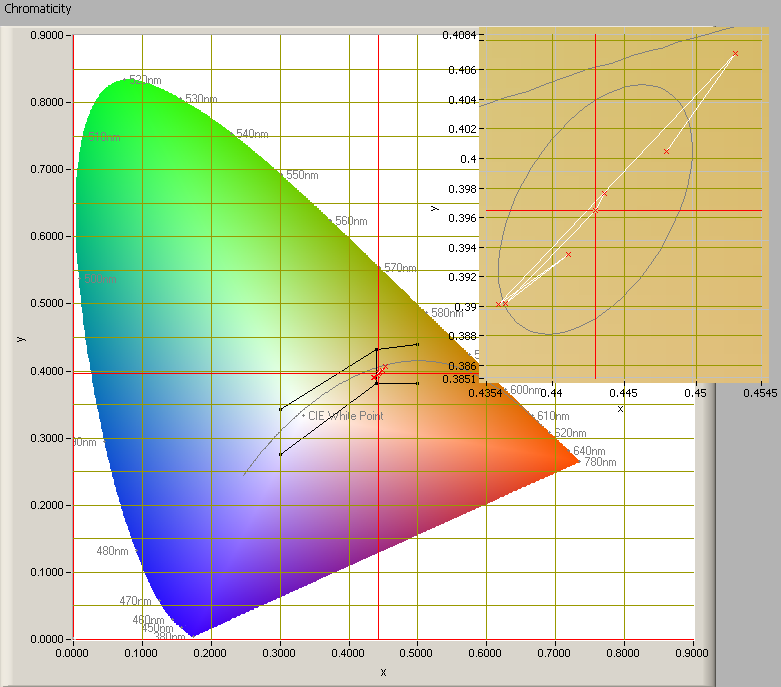The width and height of the screenshot is (781, 687).
Task: Click the 480nm wavelength label
Action: click(112, 551)
